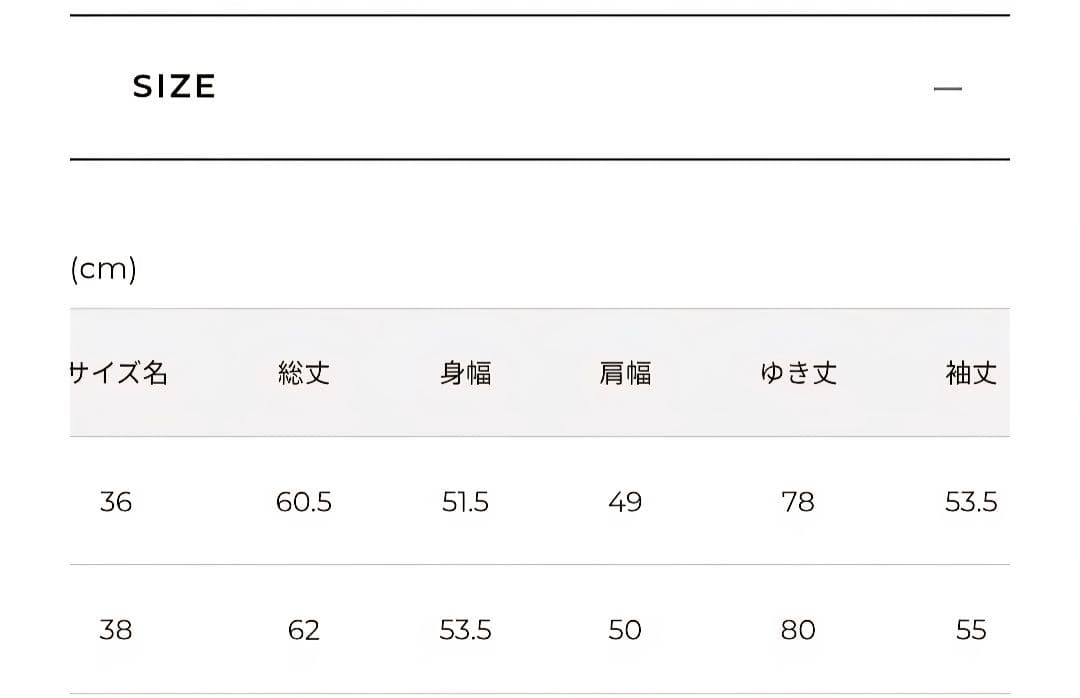Collapse the SIZE section using the dash control
The height and width of the screenshot is (698, 1080).
point(948,89)
